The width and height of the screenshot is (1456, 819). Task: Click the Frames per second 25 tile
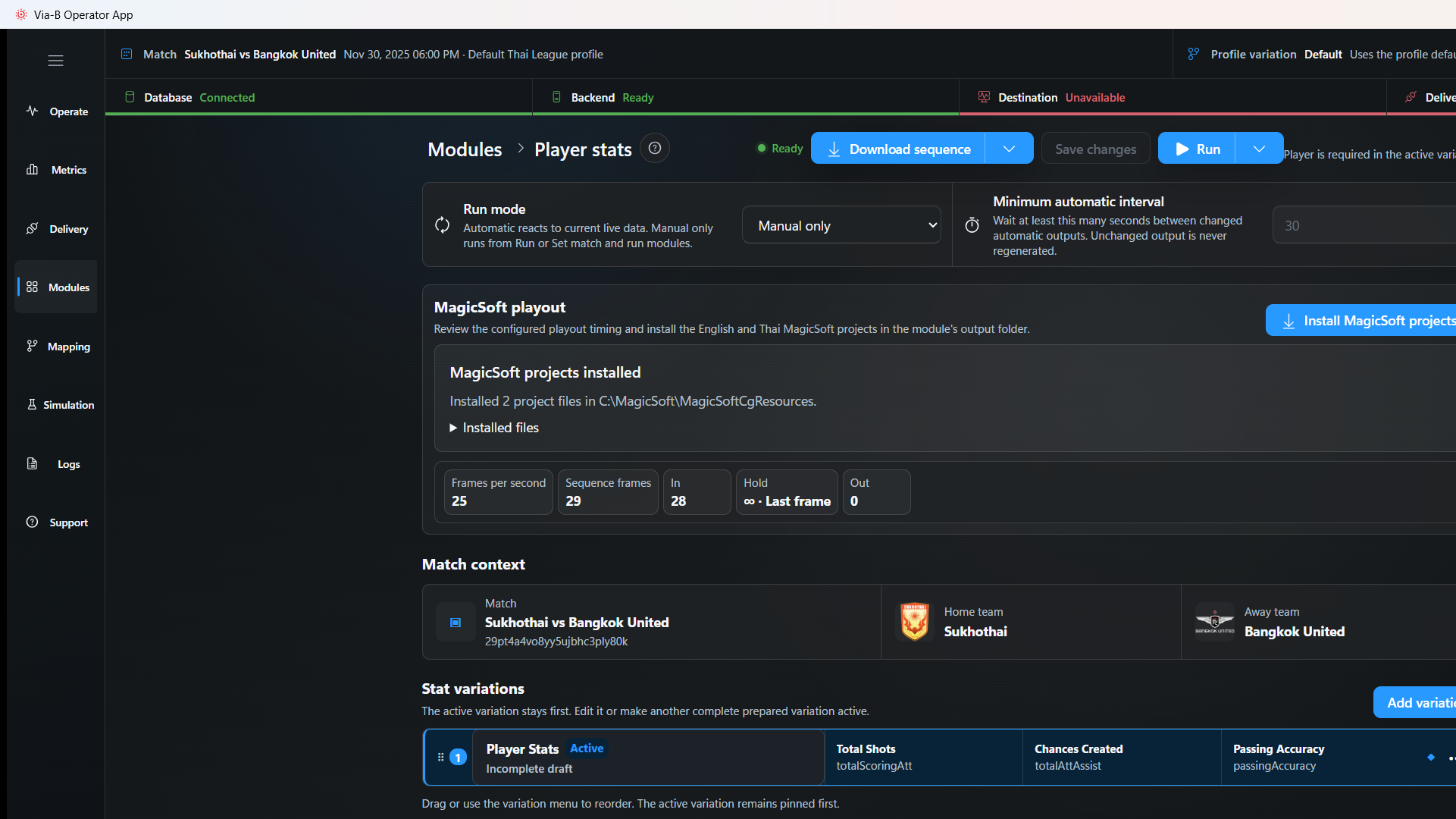tap(499, 492)
